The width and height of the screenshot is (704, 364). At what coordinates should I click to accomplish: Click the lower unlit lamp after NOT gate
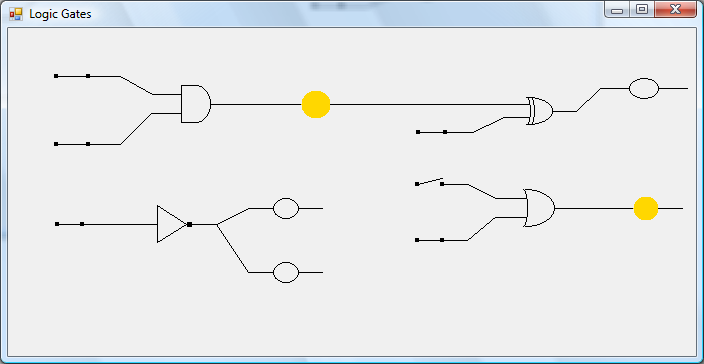286,272
